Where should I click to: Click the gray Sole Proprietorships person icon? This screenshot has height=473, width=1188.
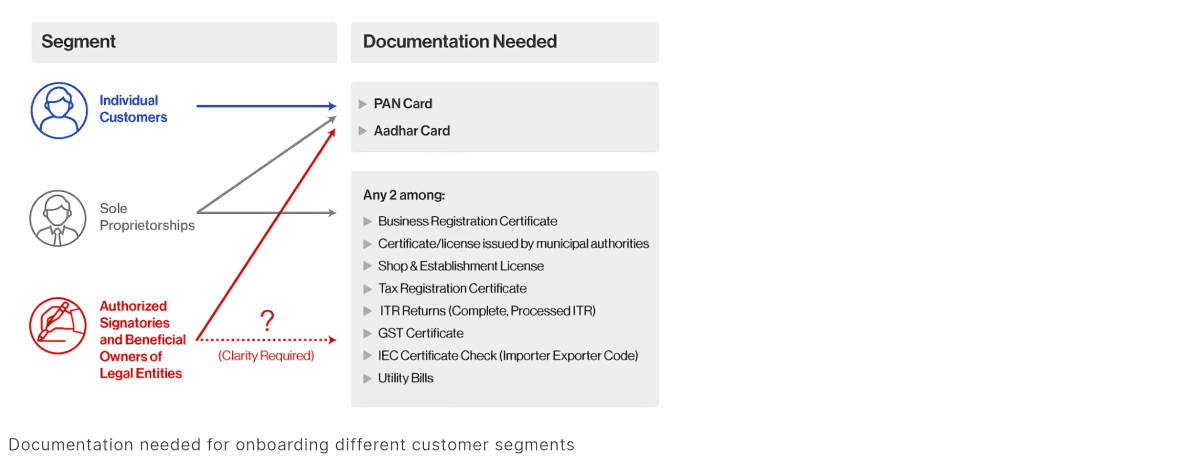pyautogui.click(x=59, y=218)
